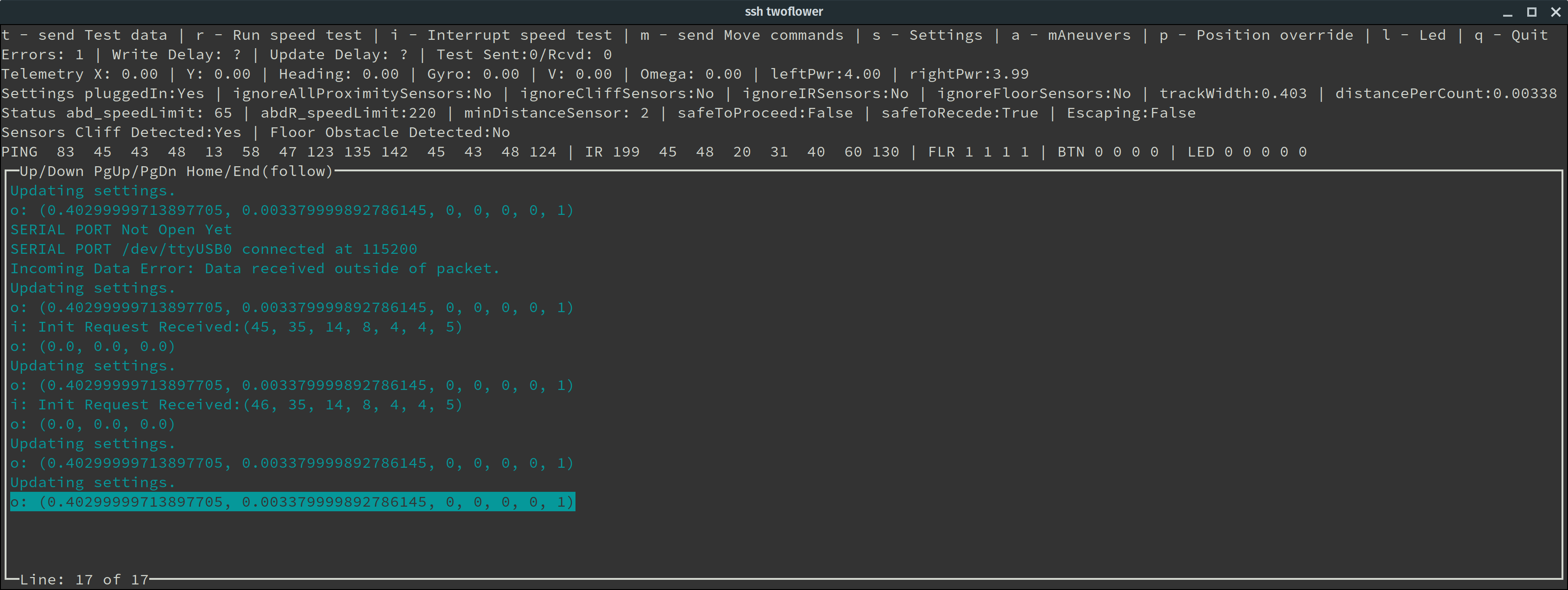Image resolution: width=1568 pixels, height=590 pixels.
Task: Close the ssh twoflower window
Action: [x=1555, y=12]
